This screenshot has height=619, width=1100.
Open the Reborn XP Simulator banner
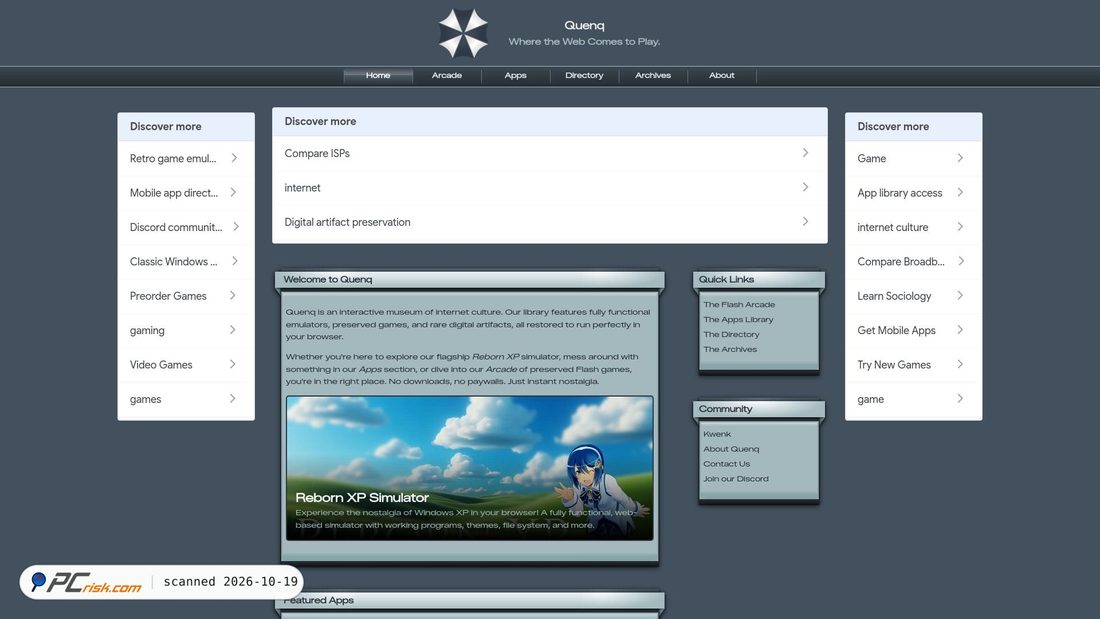click(x=469, y=468)
